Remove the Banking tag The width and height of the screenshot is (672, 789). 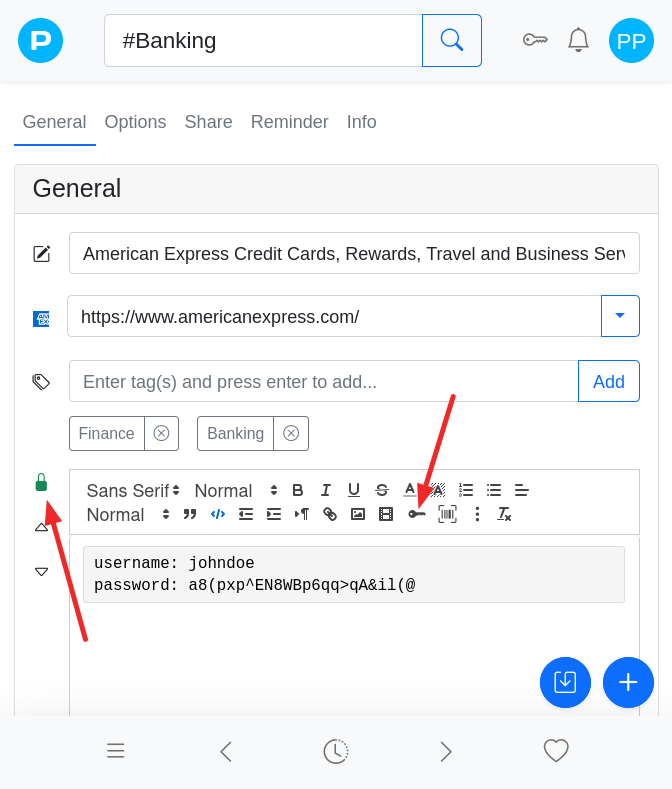291,433
